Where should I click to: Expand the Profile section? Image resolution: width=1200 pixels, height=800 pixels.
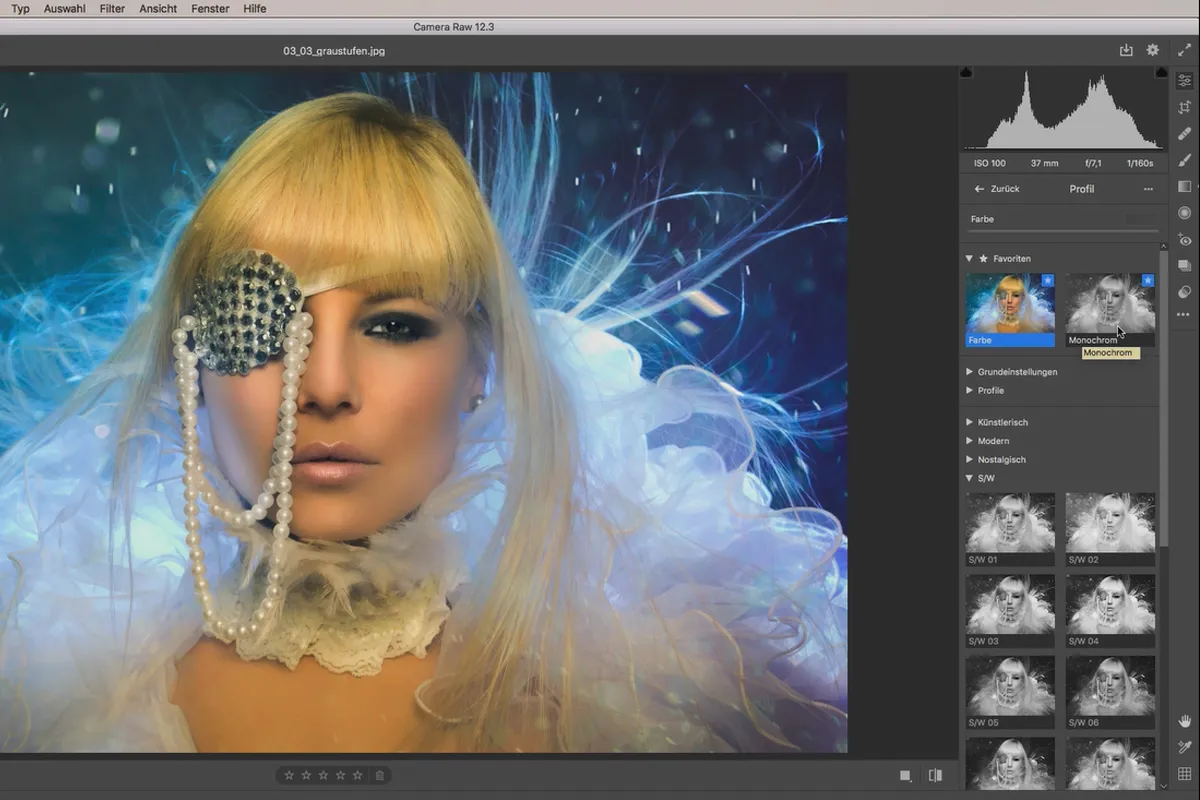969,391
